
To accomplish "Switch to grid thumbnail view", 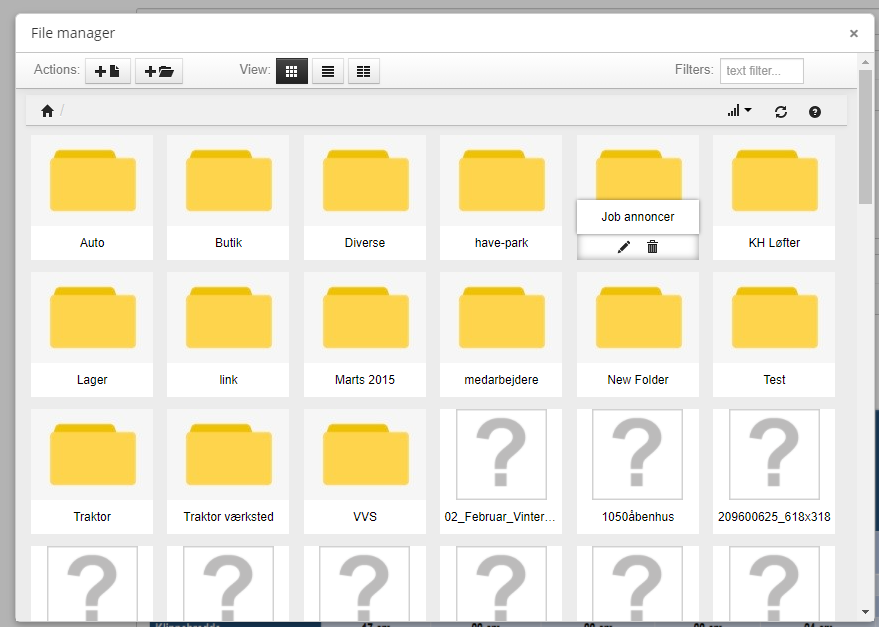I will (x=292, y=71).
